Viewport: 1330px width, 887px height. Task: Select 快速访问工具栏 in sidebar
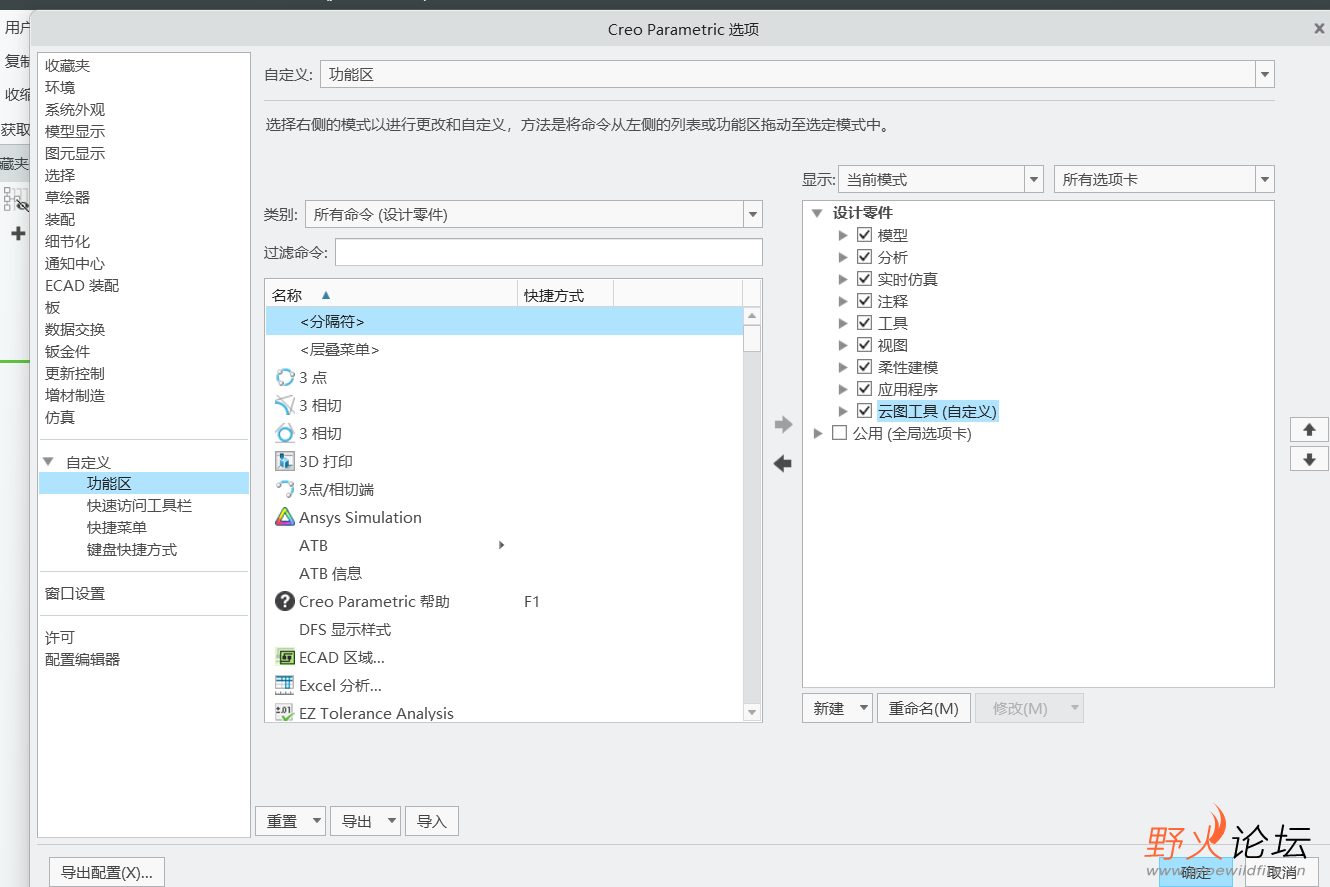(x=139, y=505)
